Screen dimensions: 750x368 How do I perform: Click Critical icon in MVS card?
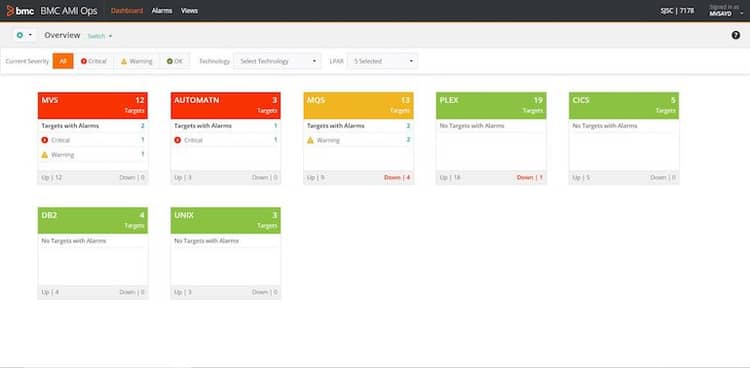(x=45, y=140)
